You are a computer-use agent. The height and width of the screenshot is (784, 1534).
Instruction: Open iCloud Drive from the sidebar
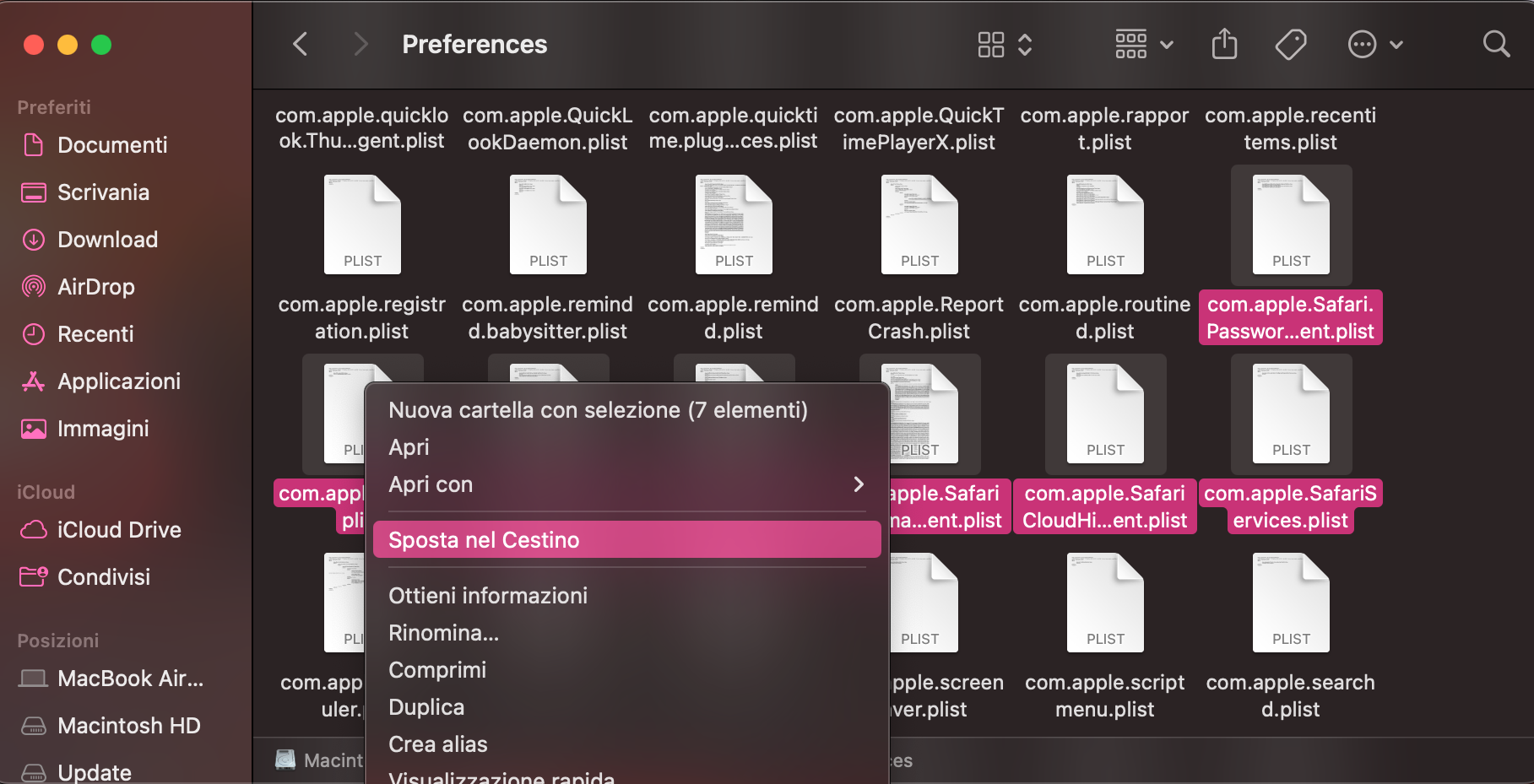click(119, 529)
